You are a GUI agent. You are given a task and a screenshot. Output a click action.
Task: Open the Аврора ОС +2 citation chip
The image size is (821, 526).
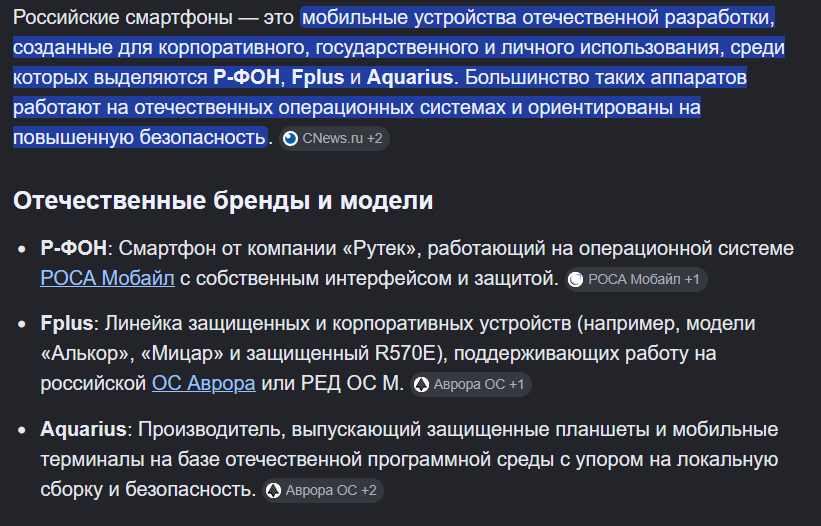click(323, 490)
